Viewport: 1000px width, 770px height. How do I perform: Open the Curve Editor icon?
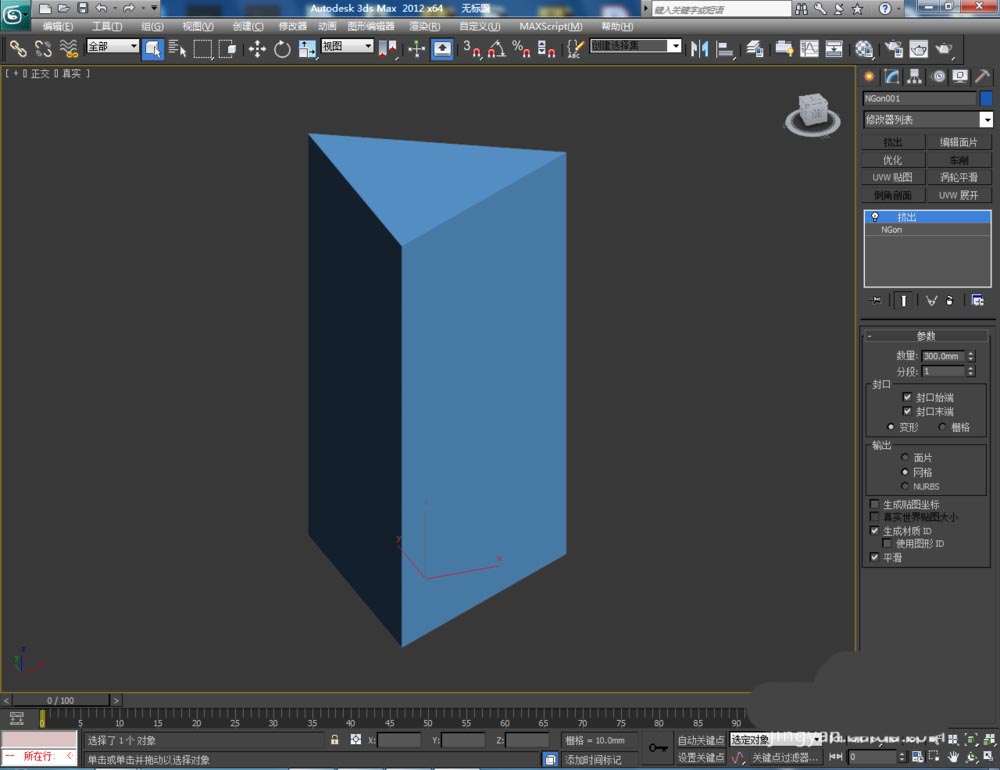(809, 48)
